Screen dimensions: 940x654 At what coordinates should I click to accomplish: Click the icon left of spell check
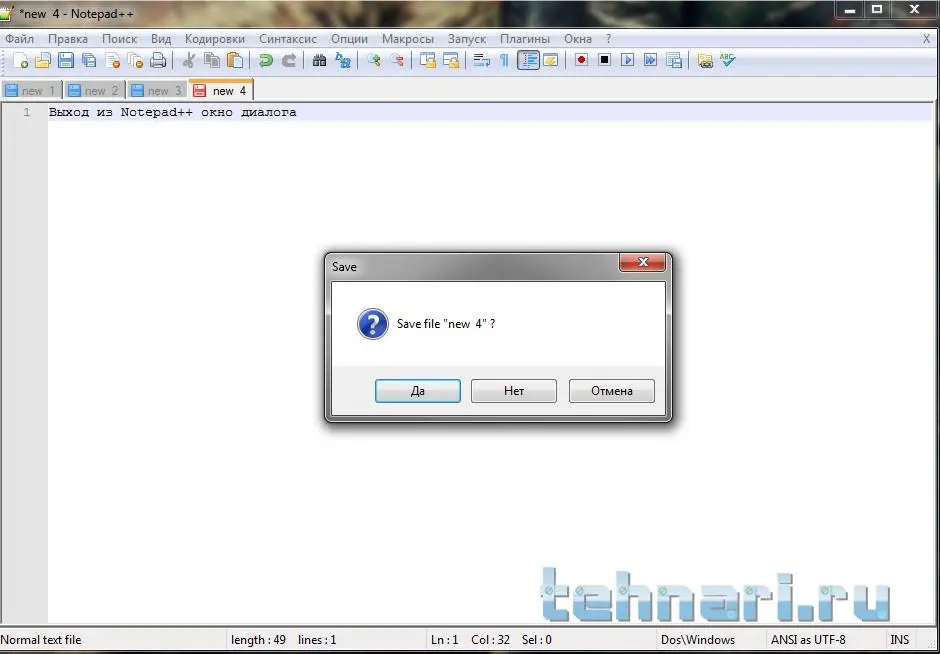(x=705, y=60)
